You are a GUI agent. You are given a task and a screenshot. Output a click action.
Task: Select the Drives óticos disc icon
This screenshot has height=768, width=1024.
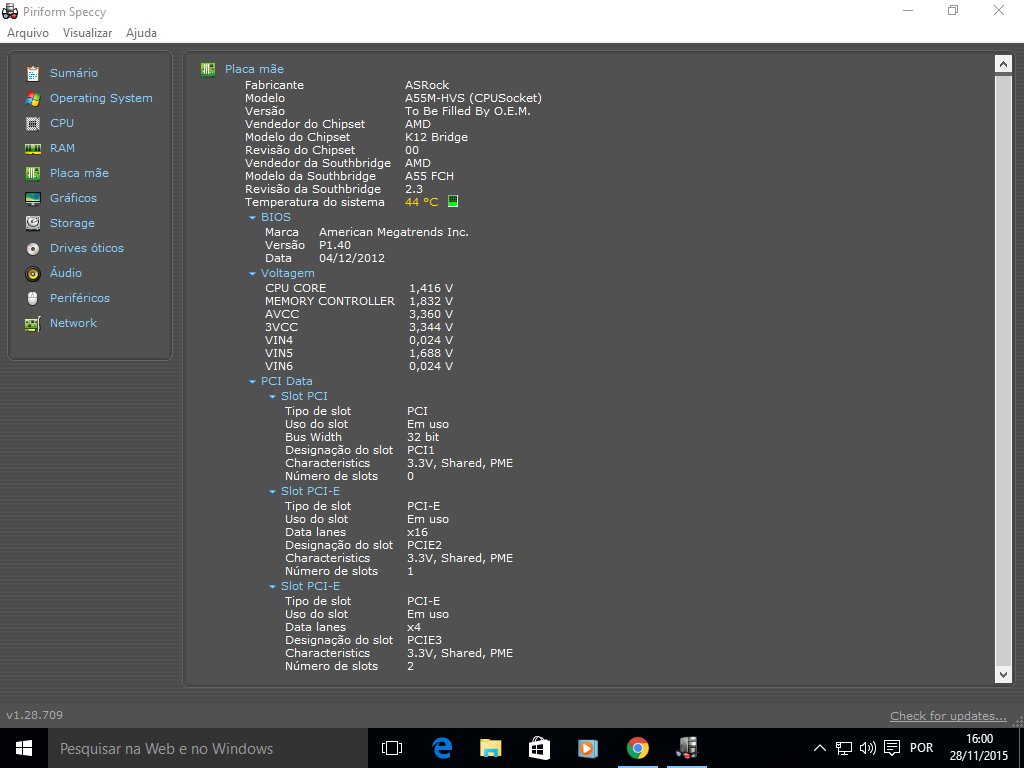33,248
